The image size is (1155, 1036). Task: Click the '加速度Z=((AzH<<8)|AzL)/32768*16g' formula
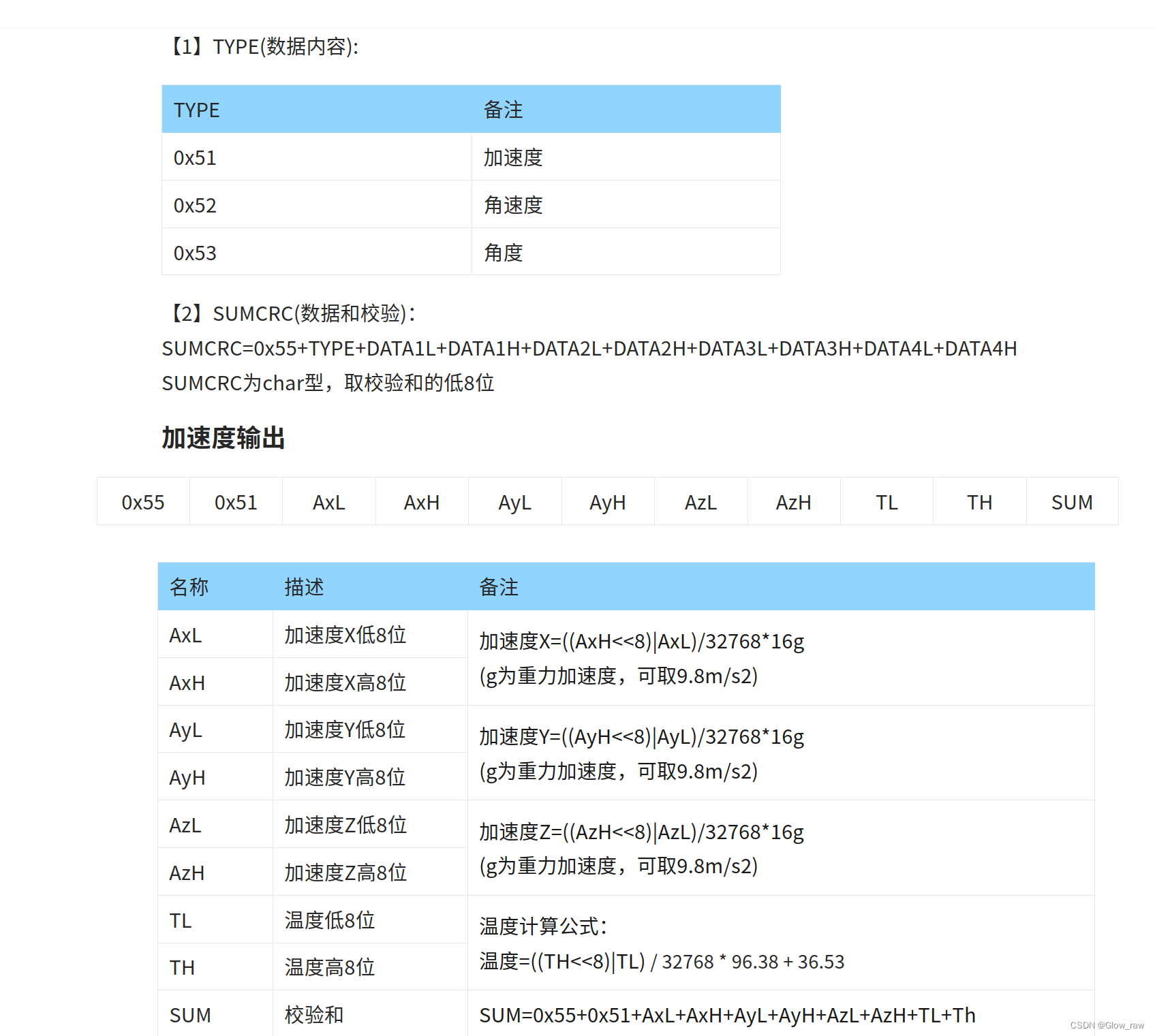pos(642,832)
